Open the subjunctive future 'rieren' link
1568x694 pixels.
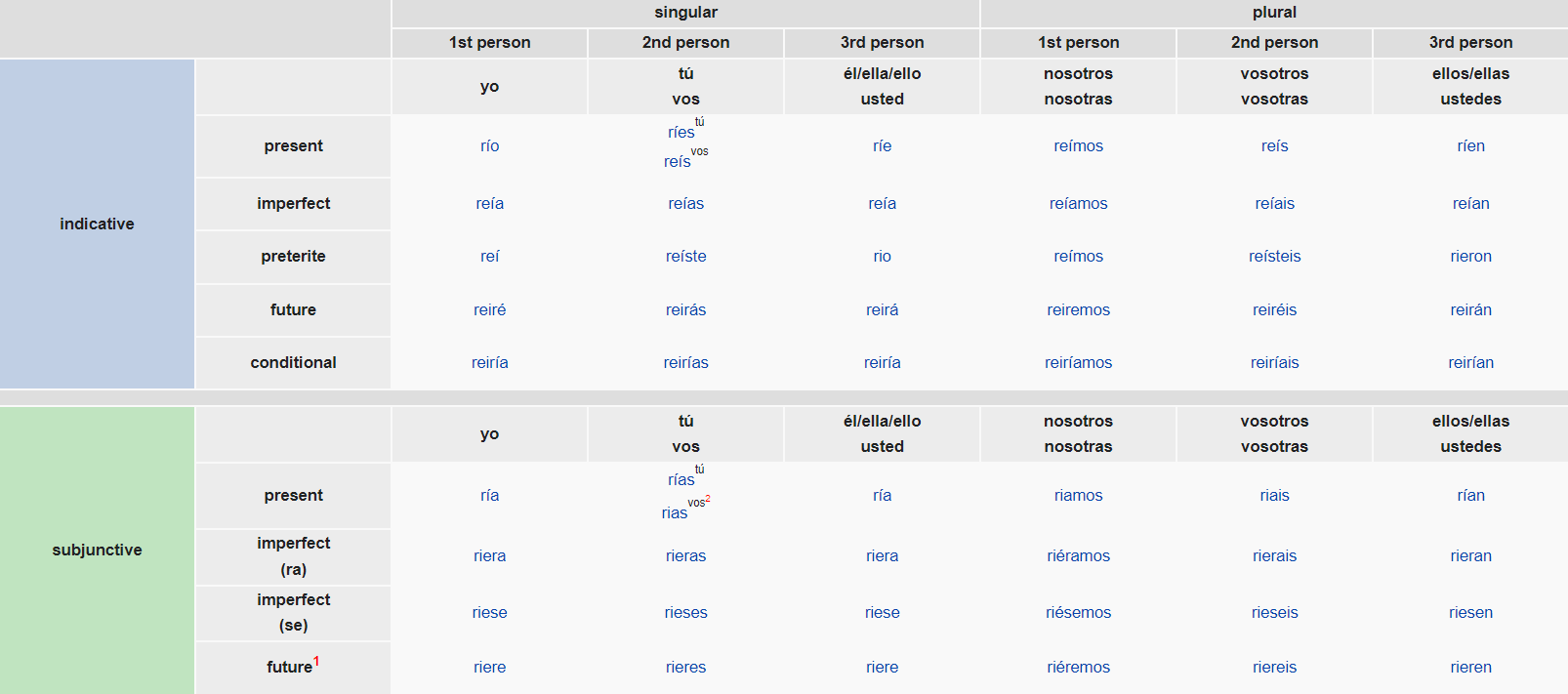pos(1470,668)
